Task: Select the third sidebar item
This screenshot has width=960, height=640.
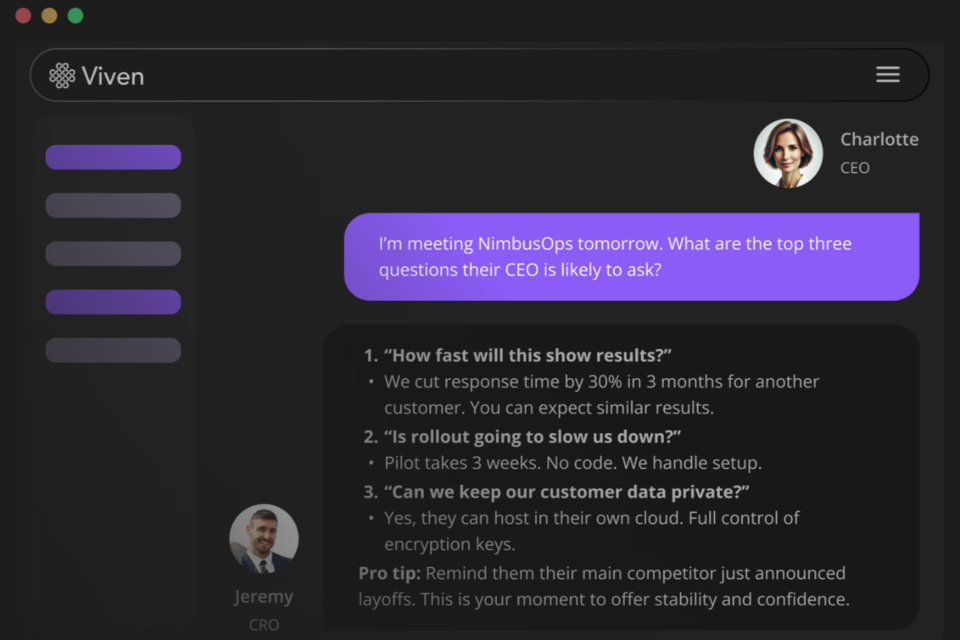Action: (x=113, y=253)
